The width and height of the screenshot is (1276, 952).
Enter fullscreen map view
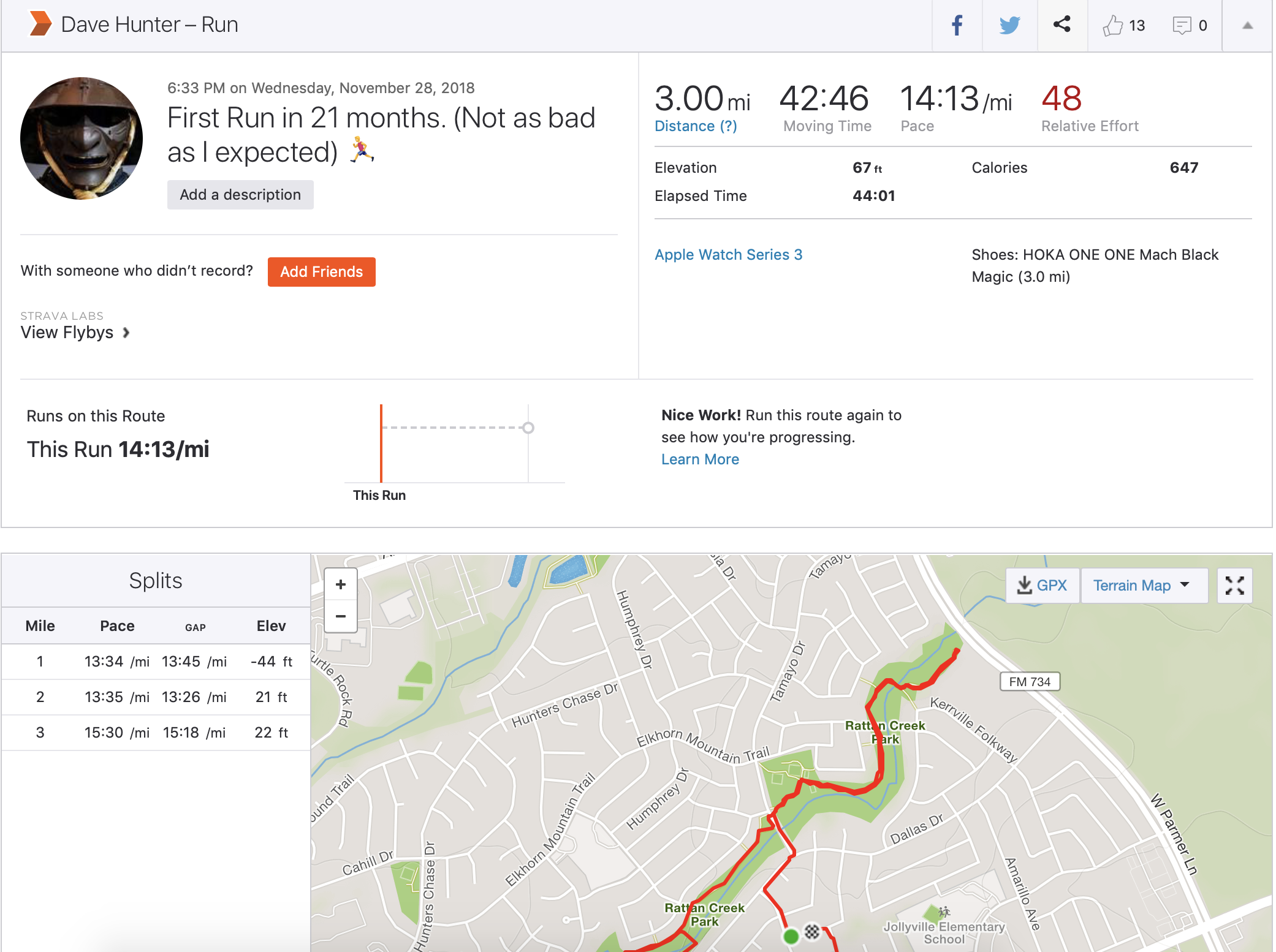pos(1234,586)
